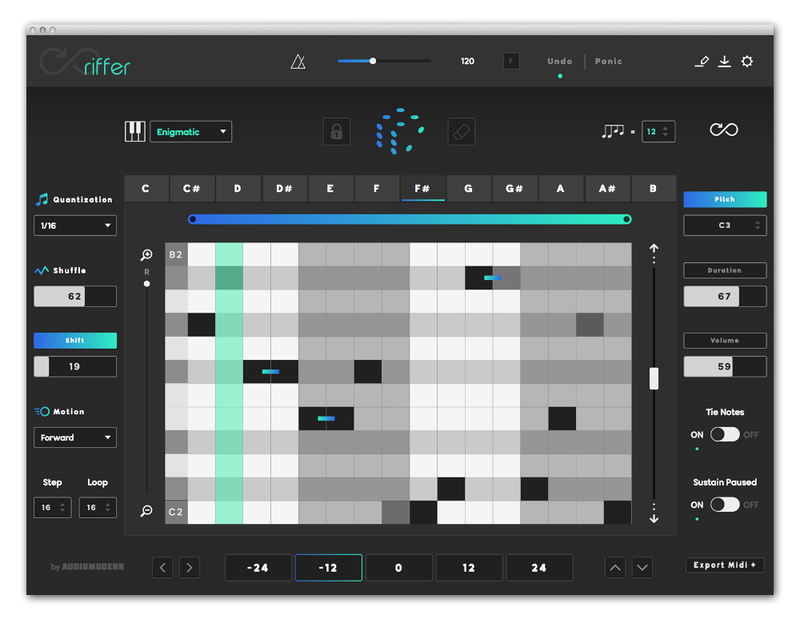800x619 pixels.
Task: Click the Duration 67 slider
Action: click(724, 296)
